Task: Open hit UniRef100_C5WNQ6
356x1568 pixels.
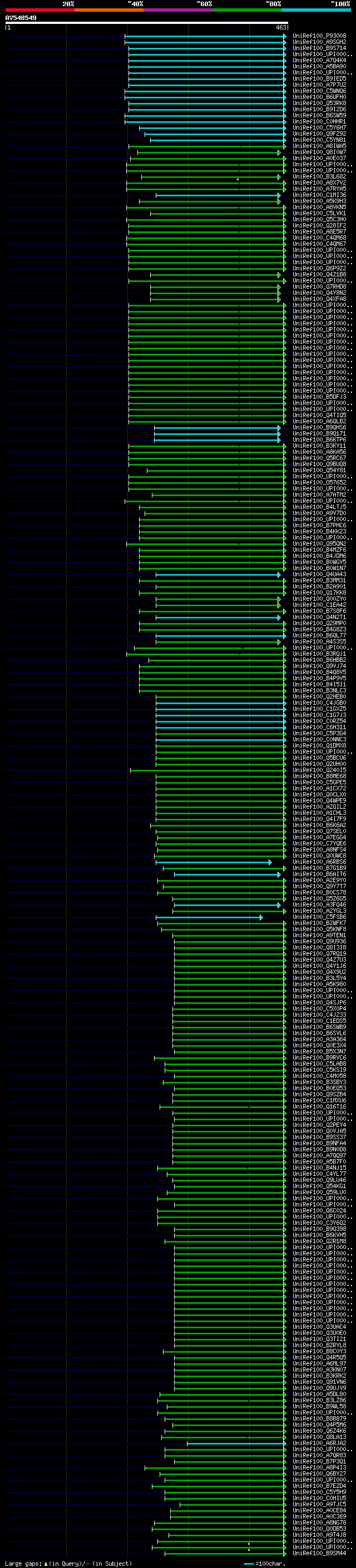Action: point(319,91)
